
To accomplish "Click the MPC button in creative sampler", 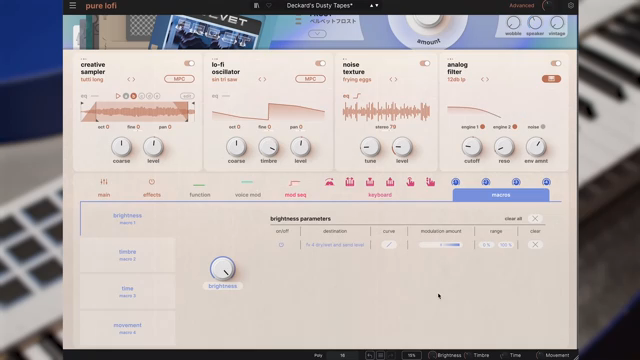I will (x=179, y=79).
